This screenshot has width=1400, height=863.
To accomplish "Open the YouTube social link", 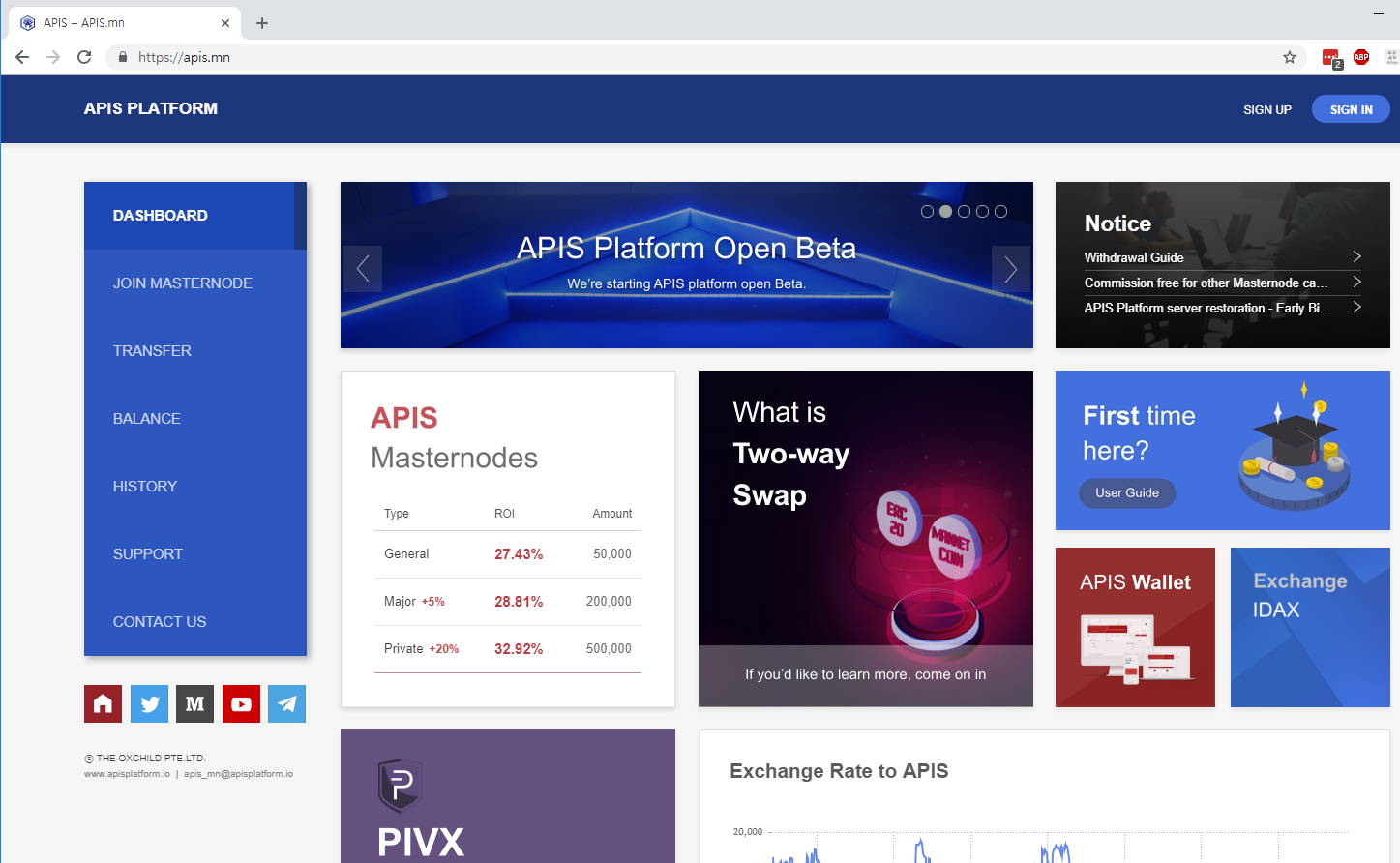I will point(241,703).
